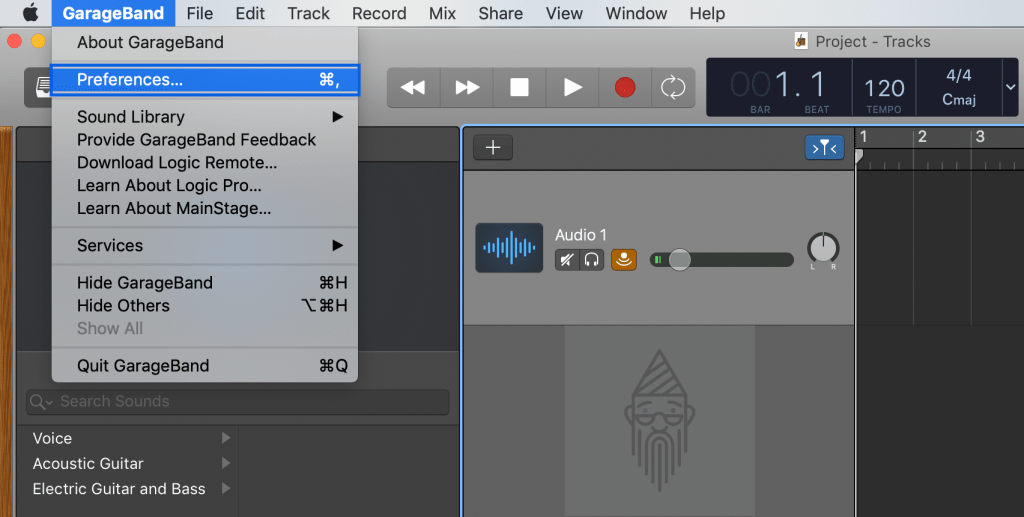Screen dimensions: 1024x517
Task: Click the project document icon in title bar
Action: point(801,41)
